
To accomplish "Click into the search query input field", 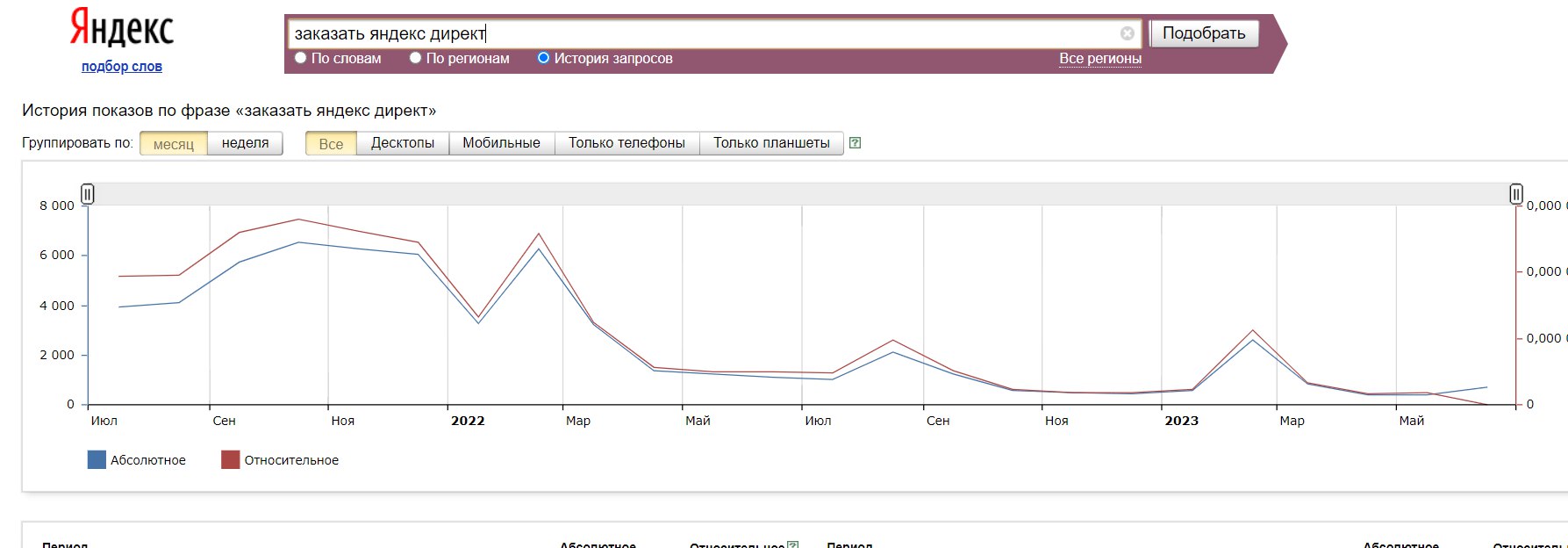I will [702, 33].
